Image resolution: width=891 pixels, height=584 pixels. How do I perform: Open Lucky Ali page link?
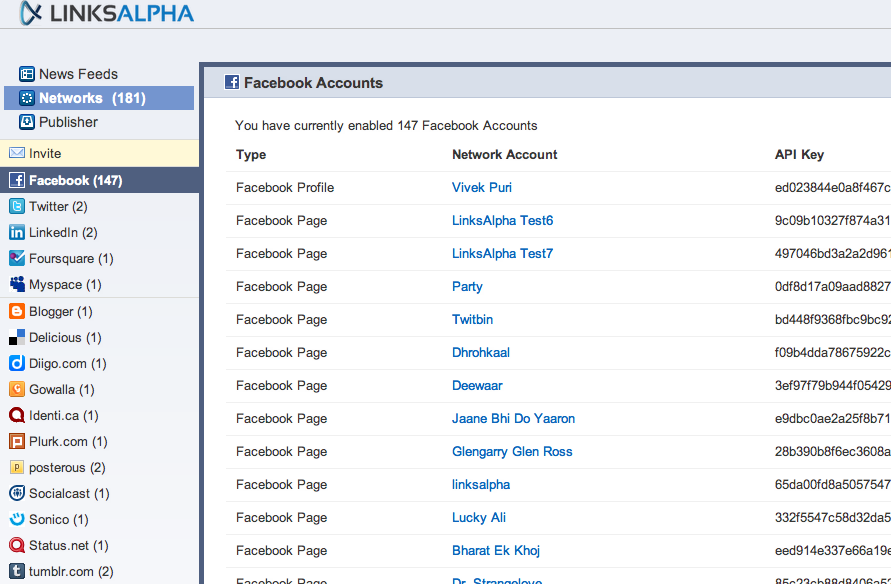point(478,517)
